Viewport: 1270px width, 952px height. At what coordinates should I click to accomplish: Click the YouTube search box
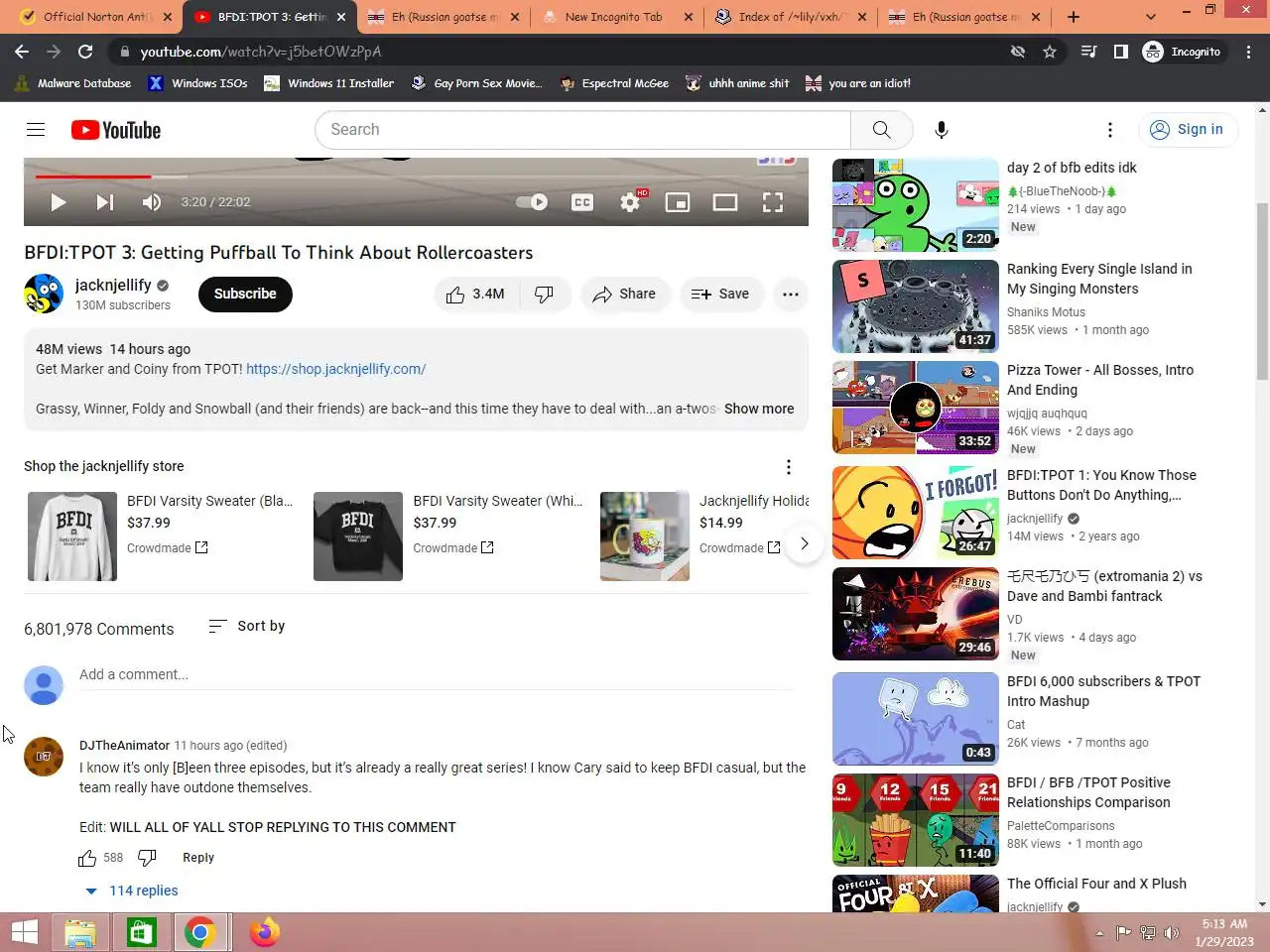click(582, 130)
